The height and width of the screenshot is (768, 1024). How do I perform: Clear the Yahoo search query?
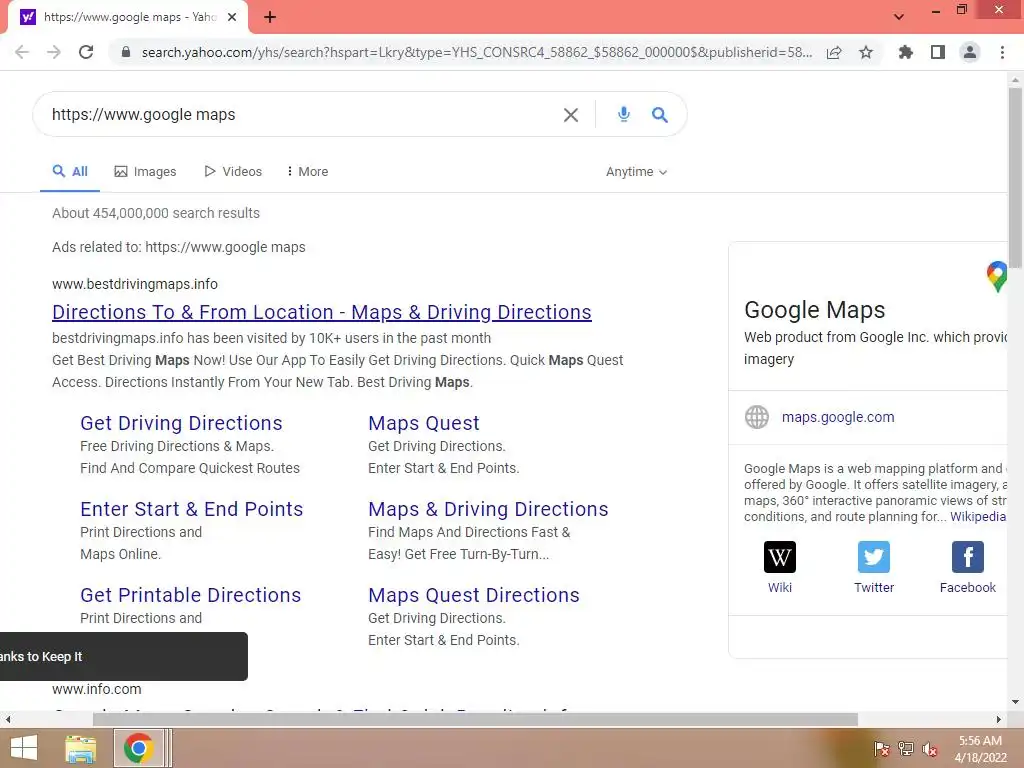(x=571, y=115)
